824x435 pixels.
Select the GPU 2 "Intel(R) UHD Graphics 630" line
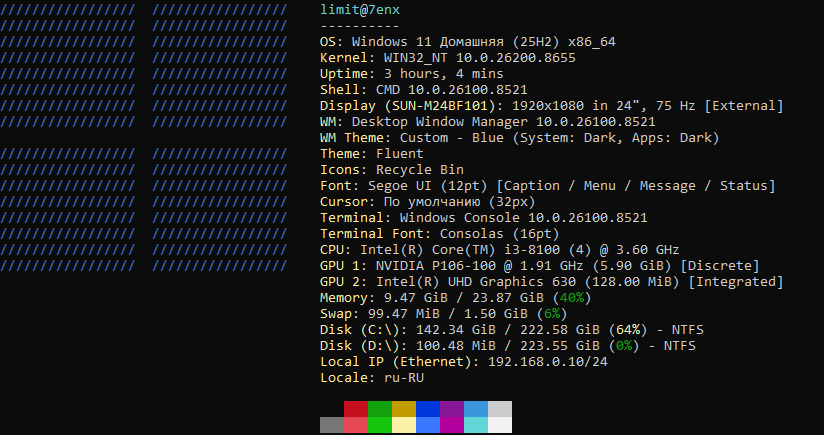pyautogui.click(x=552, y=282)
